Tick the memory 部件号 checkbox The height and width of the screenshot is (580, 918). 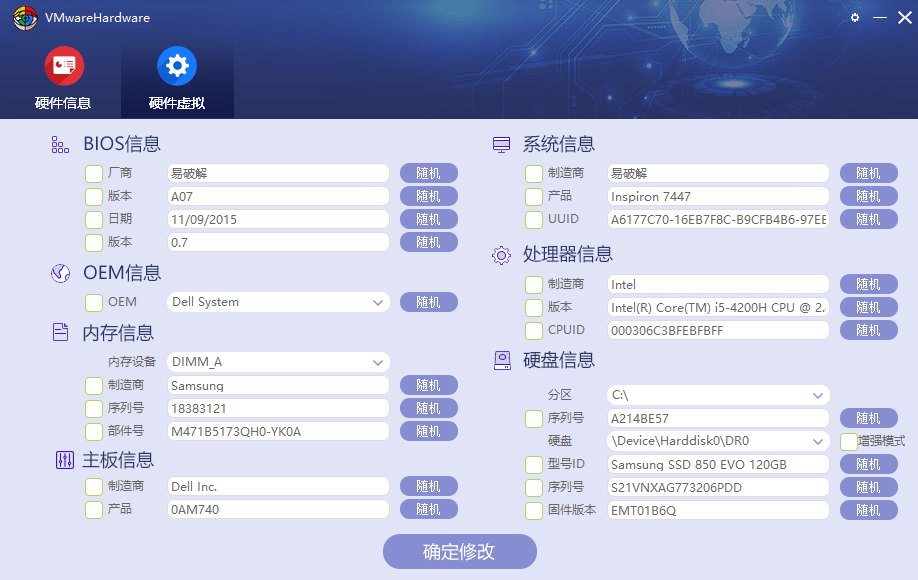94,431
